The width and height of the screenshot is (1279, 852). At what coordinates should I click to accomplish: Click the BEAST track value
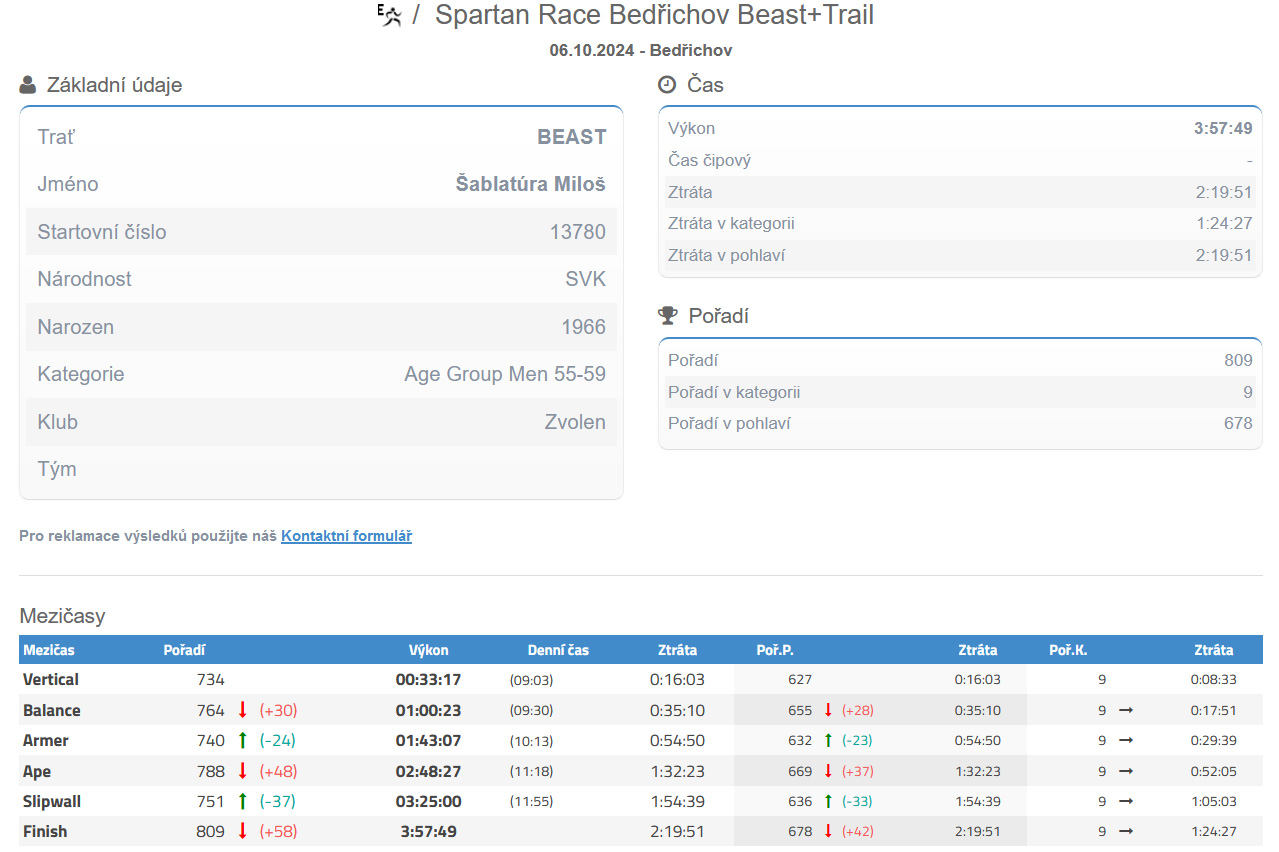coord(572,137)
